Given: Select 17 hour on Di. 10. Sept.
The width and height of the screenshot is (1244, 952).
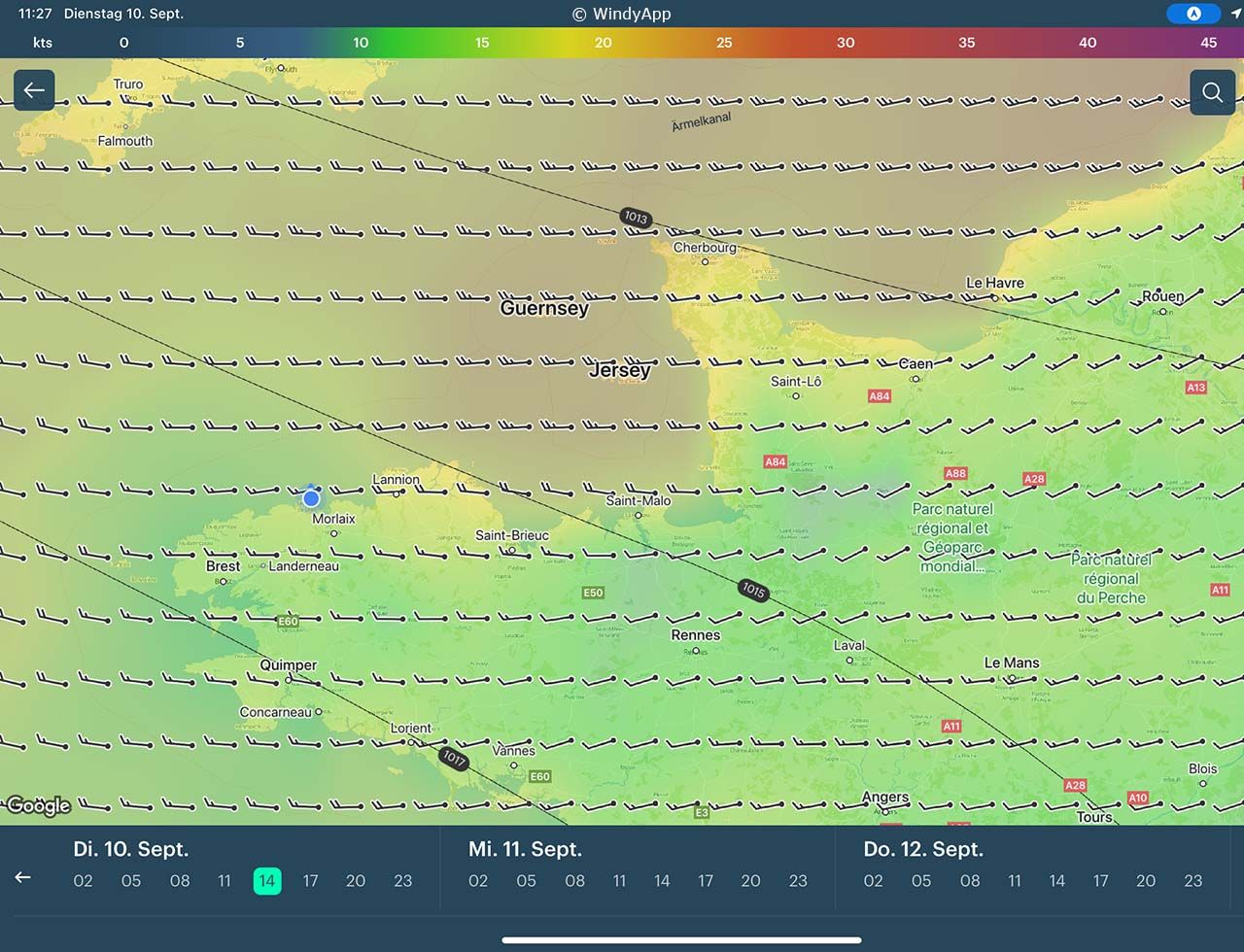Looking at the screenshot, I should tap(310, 881).
